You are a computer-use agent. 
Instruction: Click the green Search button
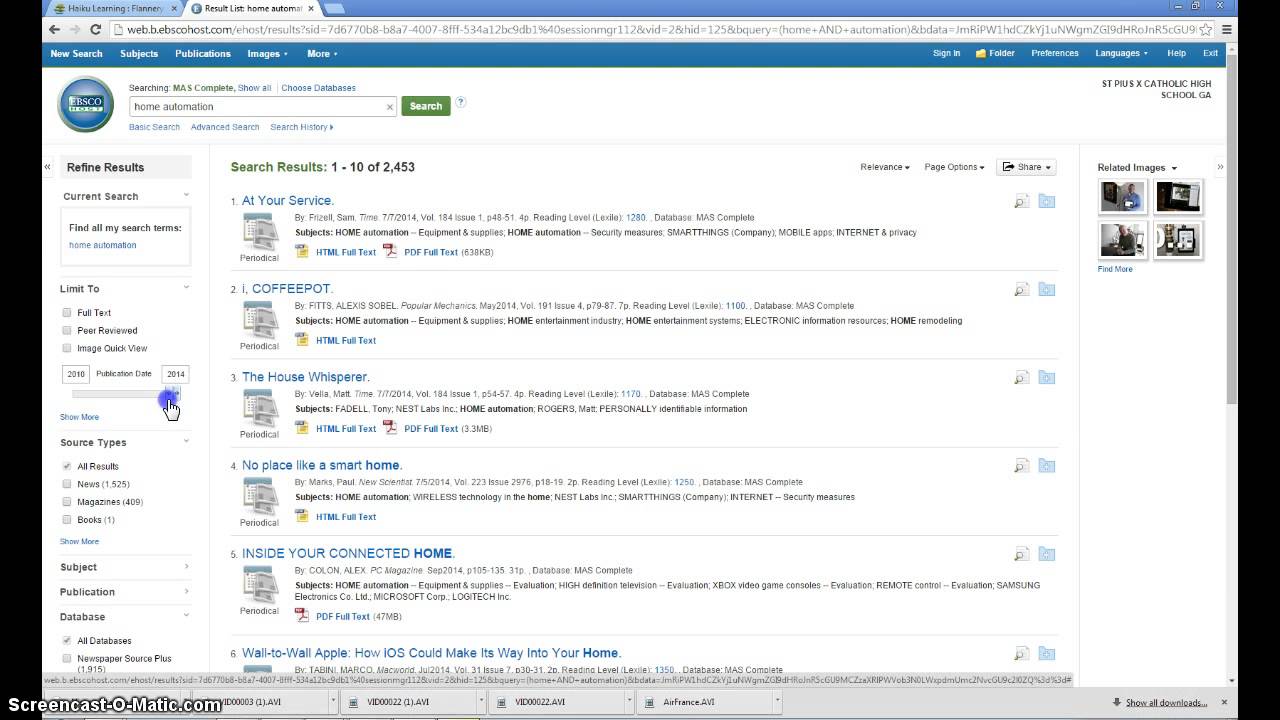pyautogui.click(x=426, y=106)
